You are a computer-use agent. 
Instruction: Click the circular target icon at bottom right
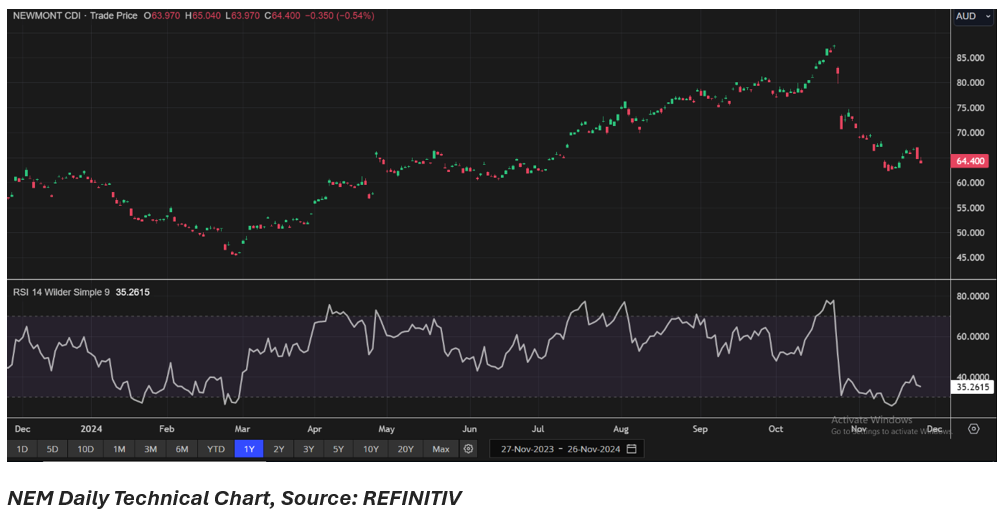(974, 429)
